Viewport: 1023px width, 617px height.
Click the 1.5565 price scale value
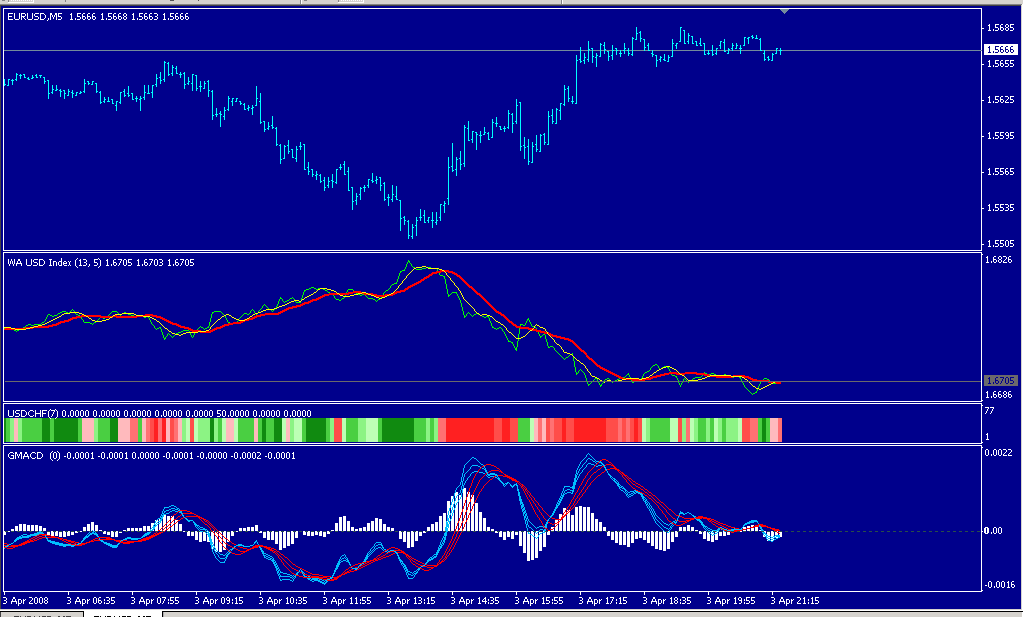click(x=1001, y=172)
